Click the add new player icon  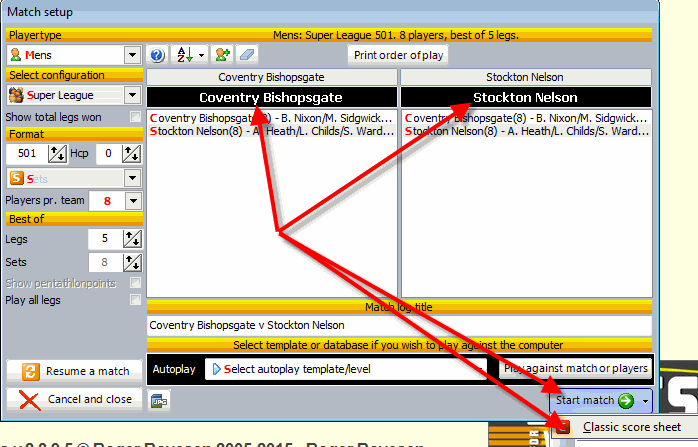click(x=220, y=55)
